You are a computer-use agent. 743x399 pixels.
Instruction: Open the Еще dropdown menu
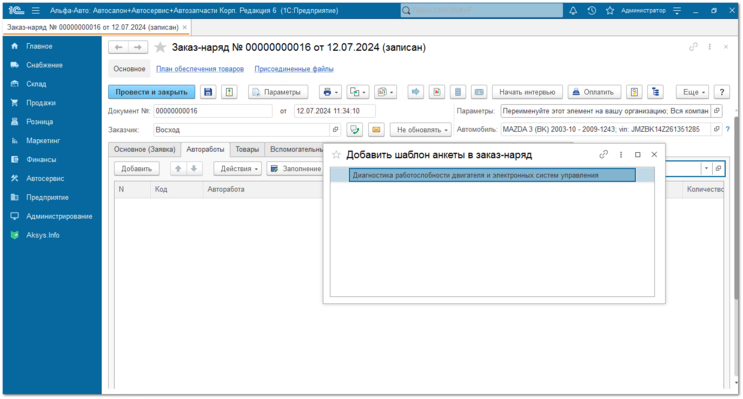tap(693, 92)
